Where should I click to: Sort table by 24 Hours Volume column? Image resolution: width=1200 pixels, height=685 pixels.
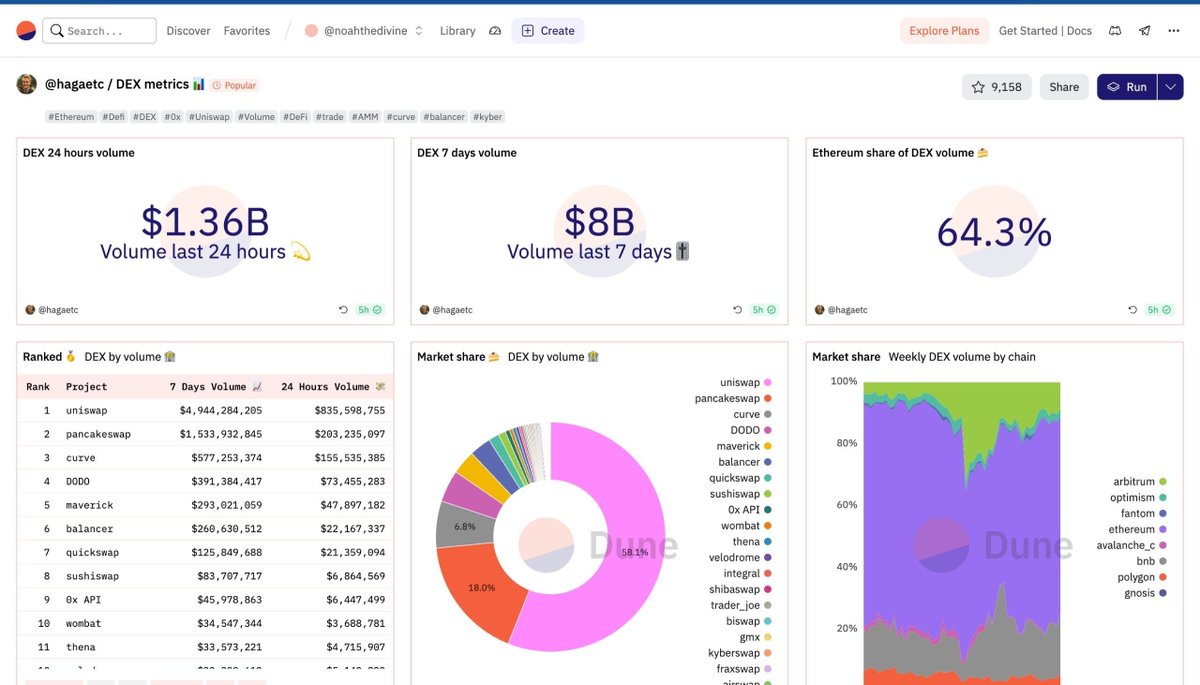[x=333, y=386]
